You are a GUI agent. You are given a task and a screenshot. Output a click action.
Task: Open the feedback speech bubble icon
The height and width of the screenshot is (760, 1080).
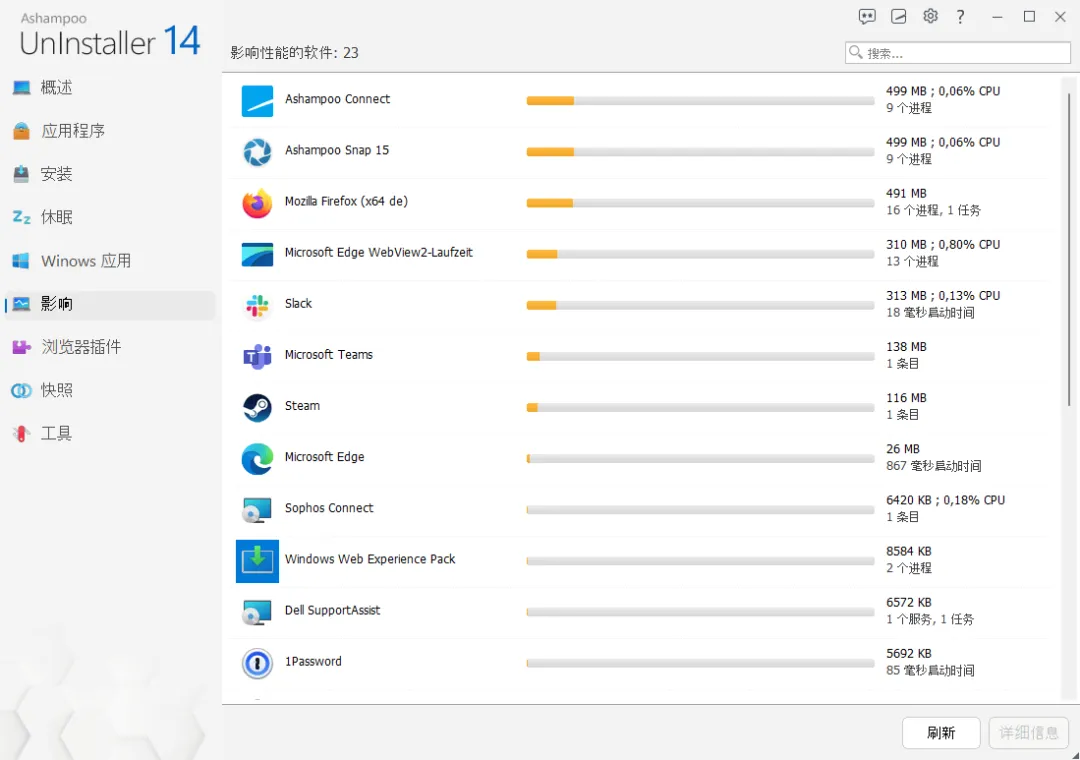[x=867, y=17]
